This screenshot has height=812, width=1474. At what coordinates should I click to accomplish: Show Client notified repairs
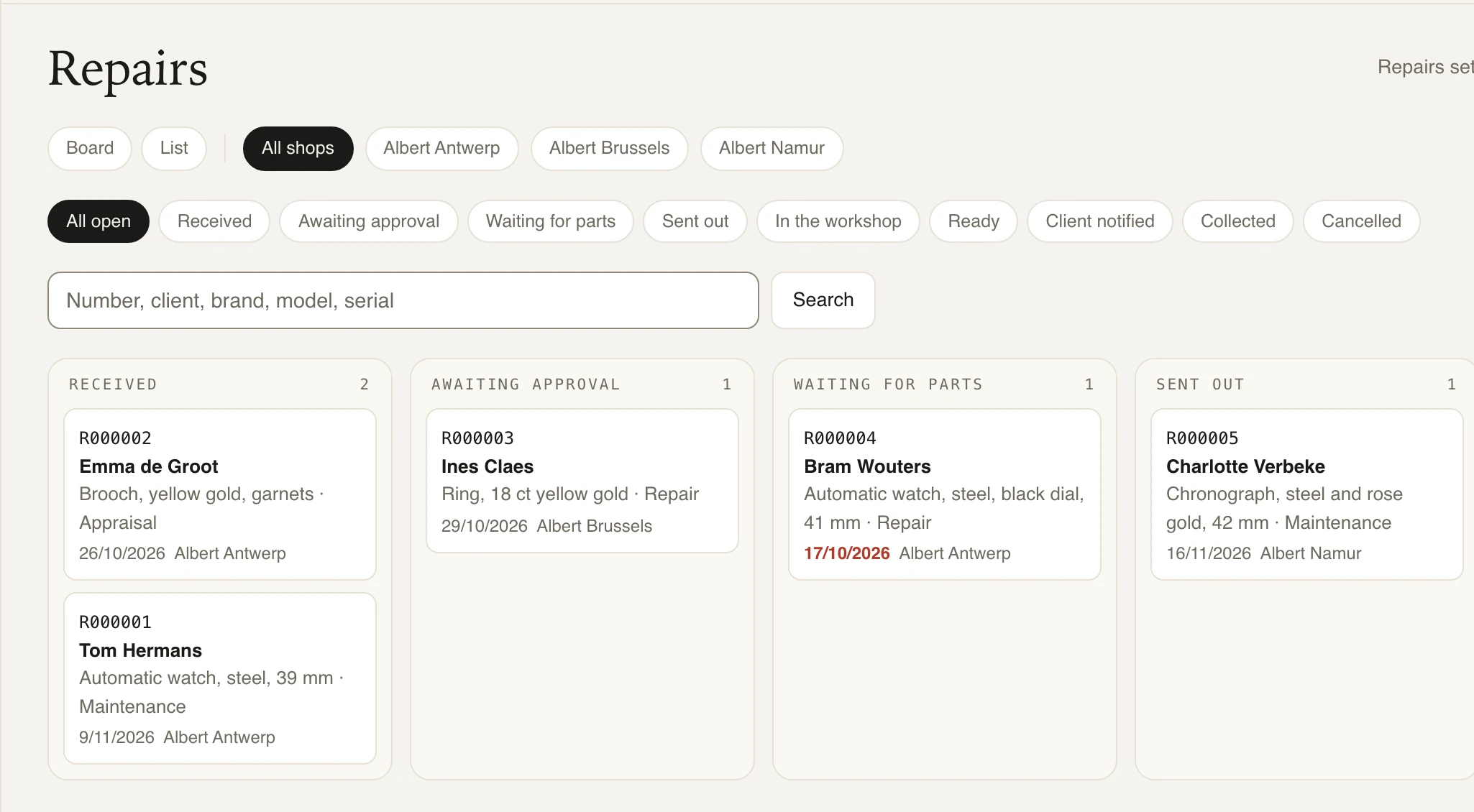tap(1100, 221)
